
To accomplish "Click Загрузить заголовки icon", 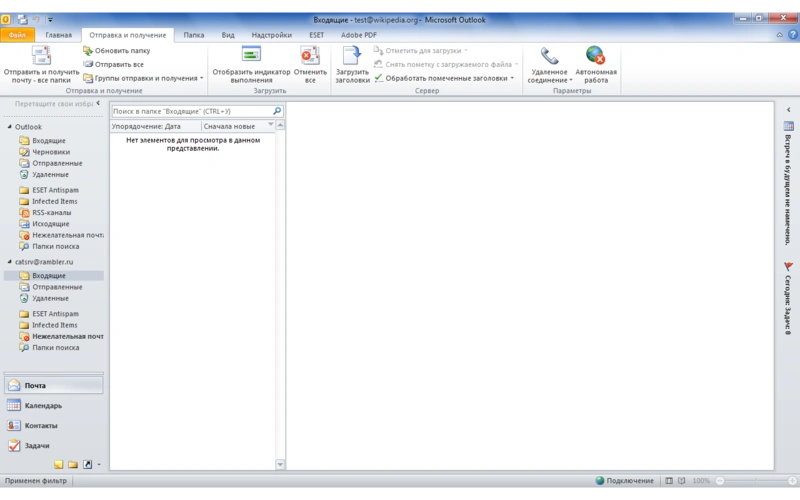I will [352, 55].
